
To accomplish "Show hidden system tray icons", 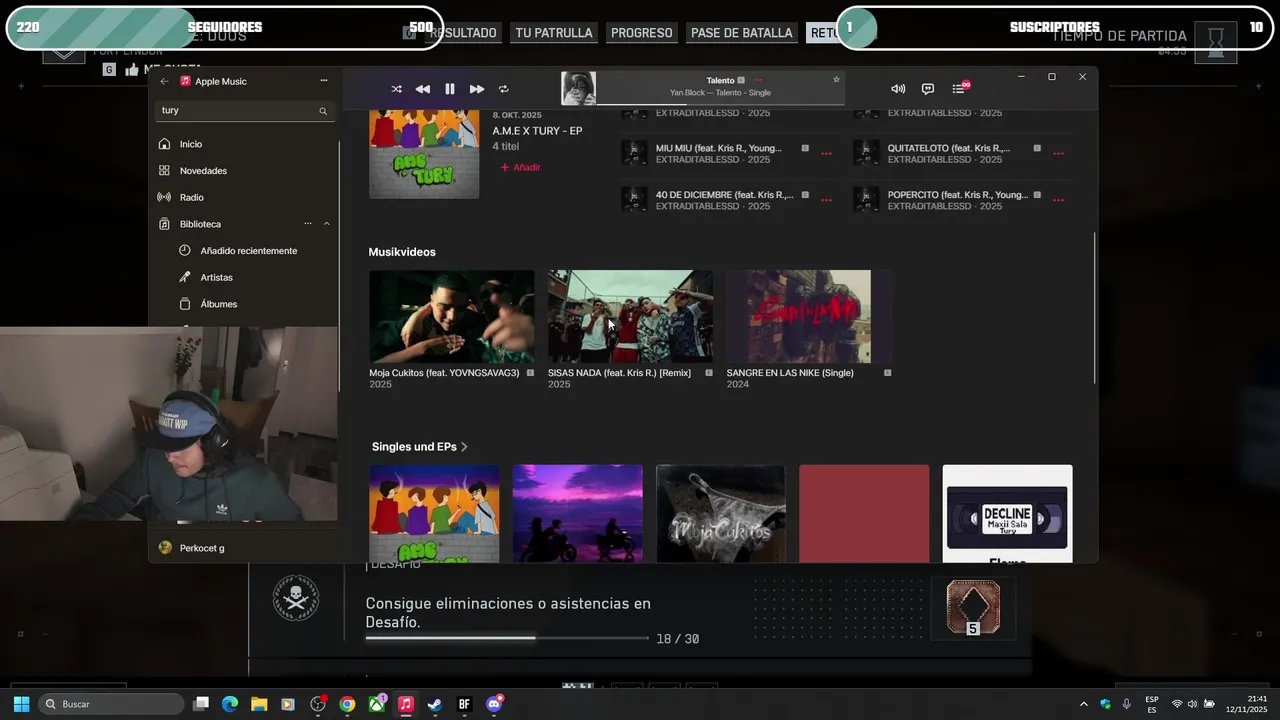I will [x=1083, y=704].
